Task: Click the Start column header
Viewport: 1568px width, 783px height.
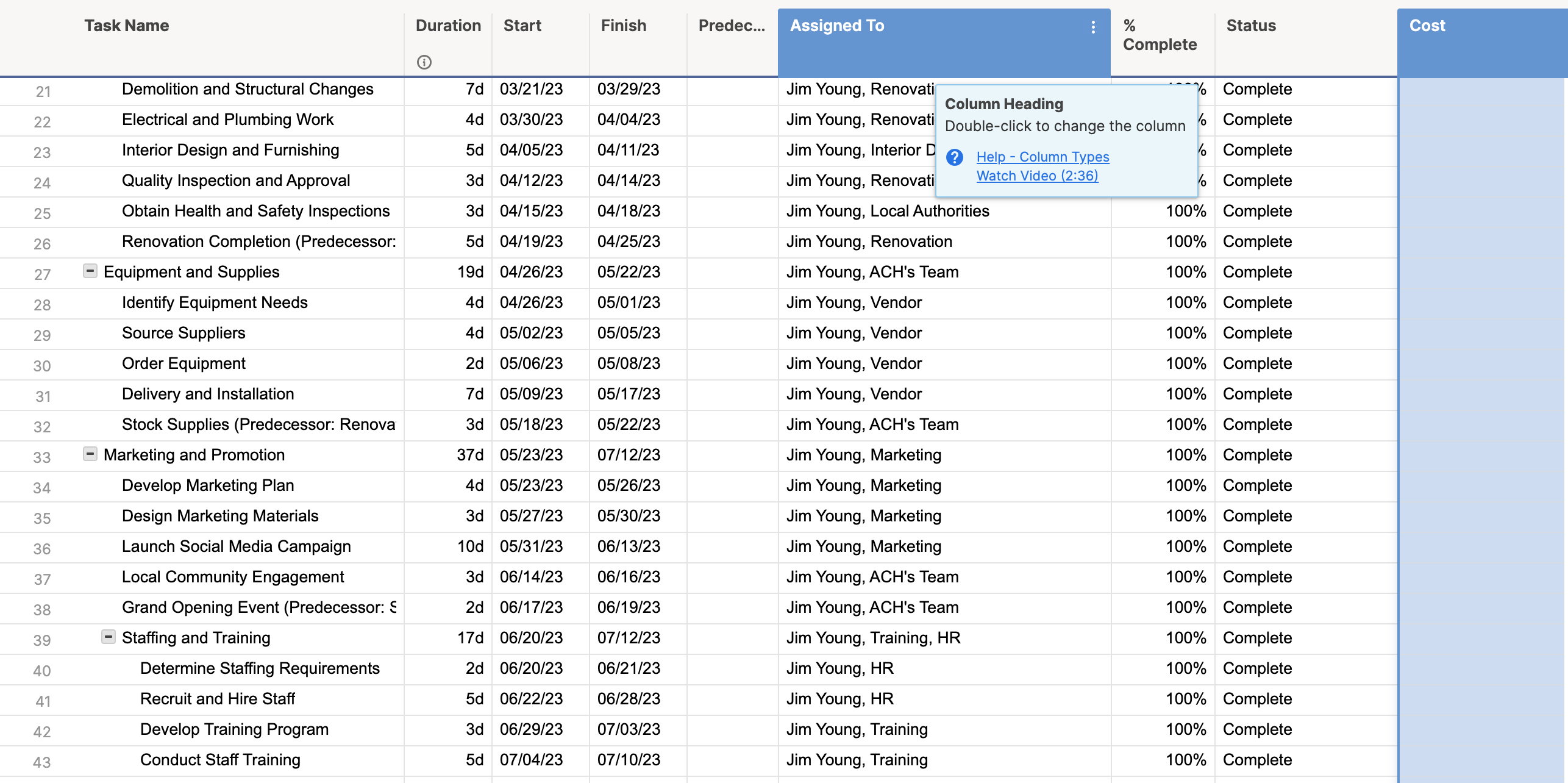Action: pyautogui.click(x=522, y=26)
